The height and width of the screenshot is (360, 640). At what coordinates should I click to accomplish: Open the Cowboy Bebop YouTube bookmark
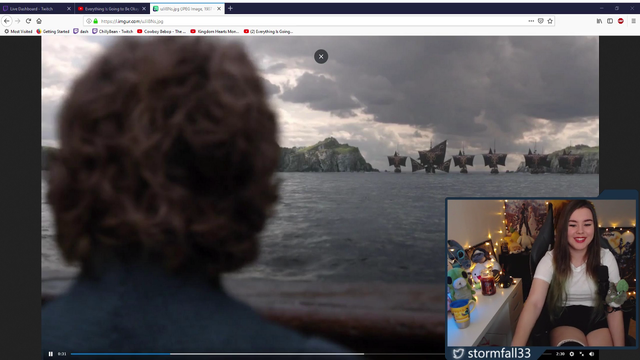point(161,31)
